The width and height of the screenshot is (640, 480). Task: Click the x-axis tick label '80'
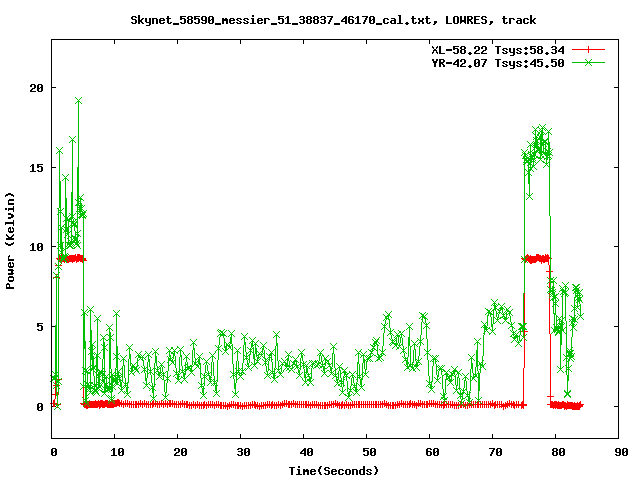coord(558,452)
